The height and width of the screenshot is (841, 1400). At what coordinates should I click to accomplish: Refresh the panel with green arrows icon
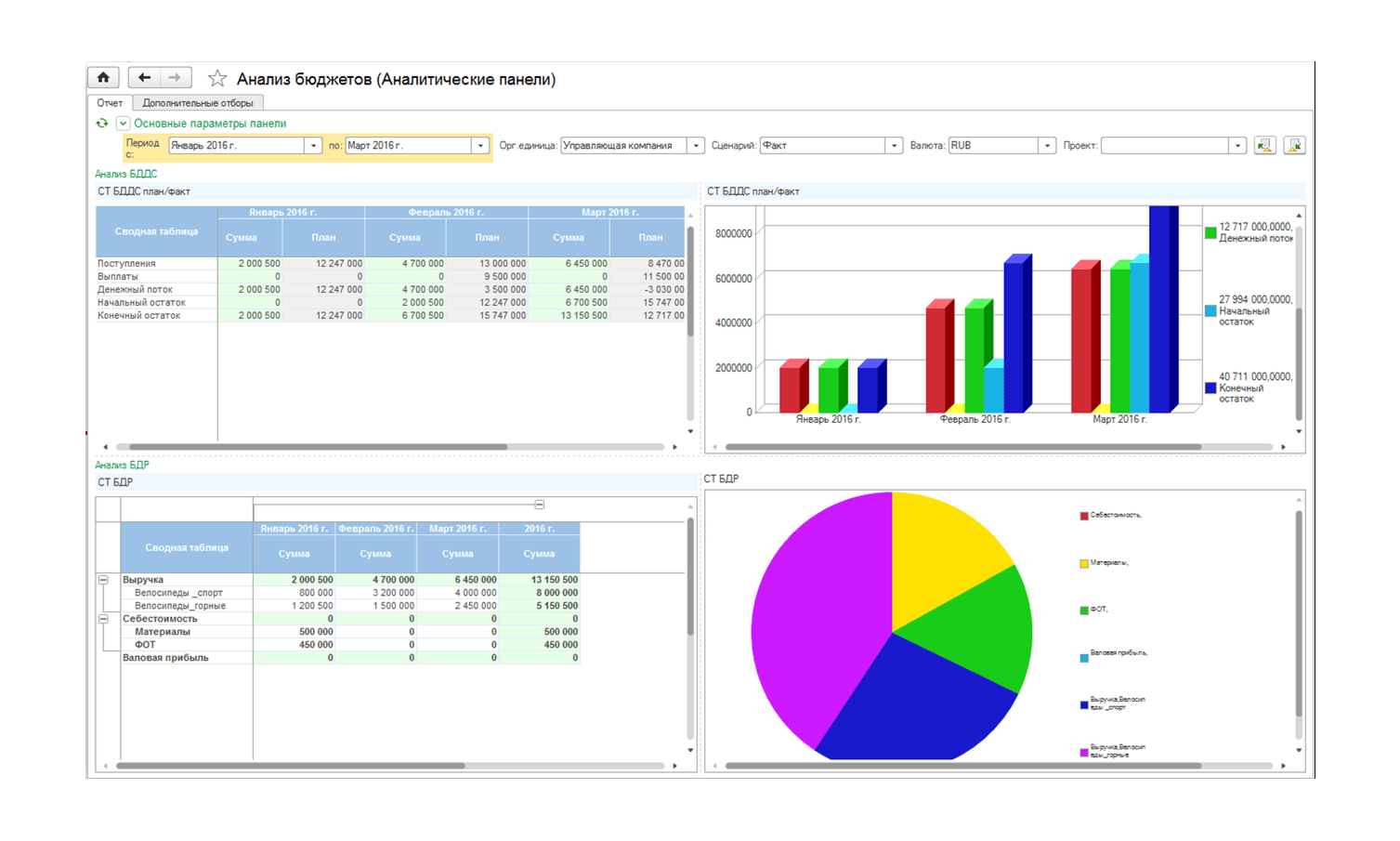102,123
